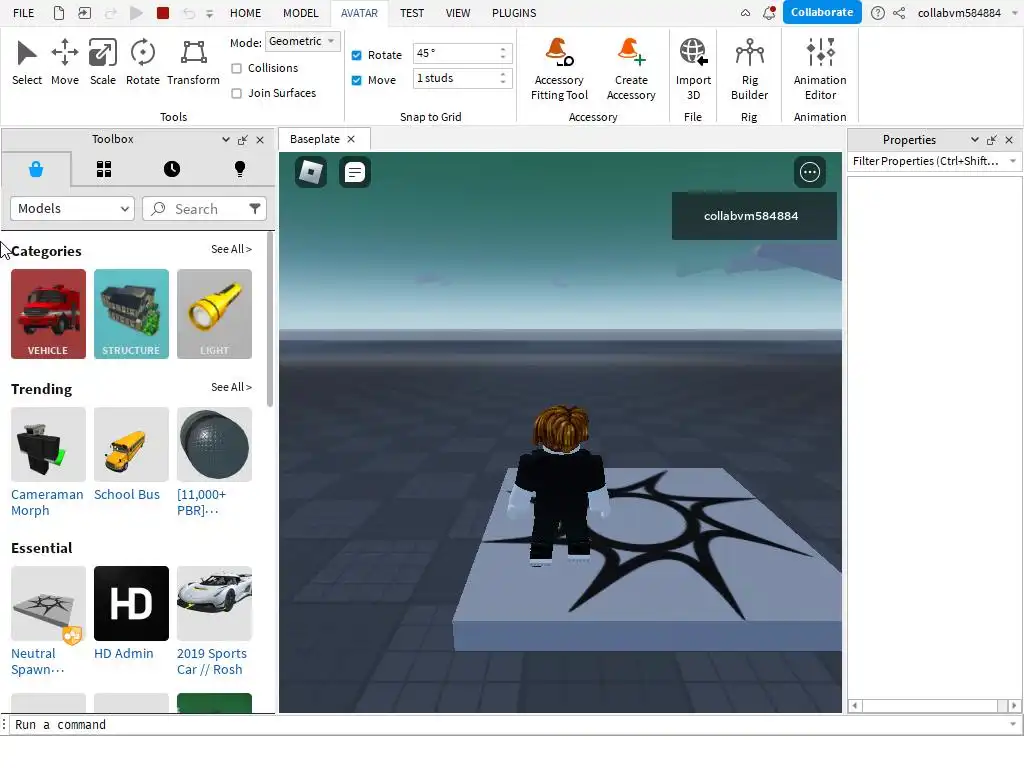Click the Collaborate button
The height and width of the screenshot is (768, 1024).
(x=822, y=12)
